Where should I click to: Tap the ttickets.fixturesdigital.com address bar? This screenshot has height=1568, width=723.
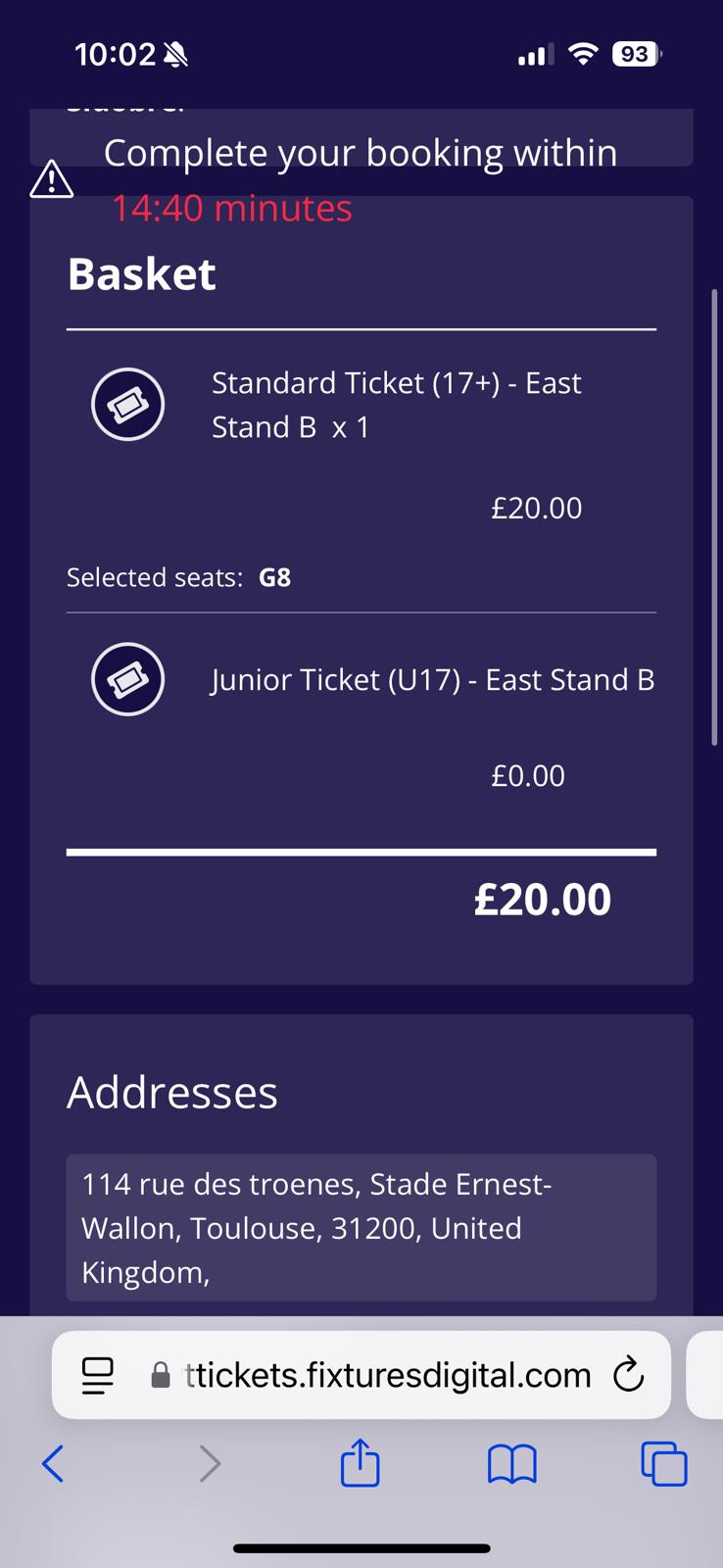pos(387,1375)
